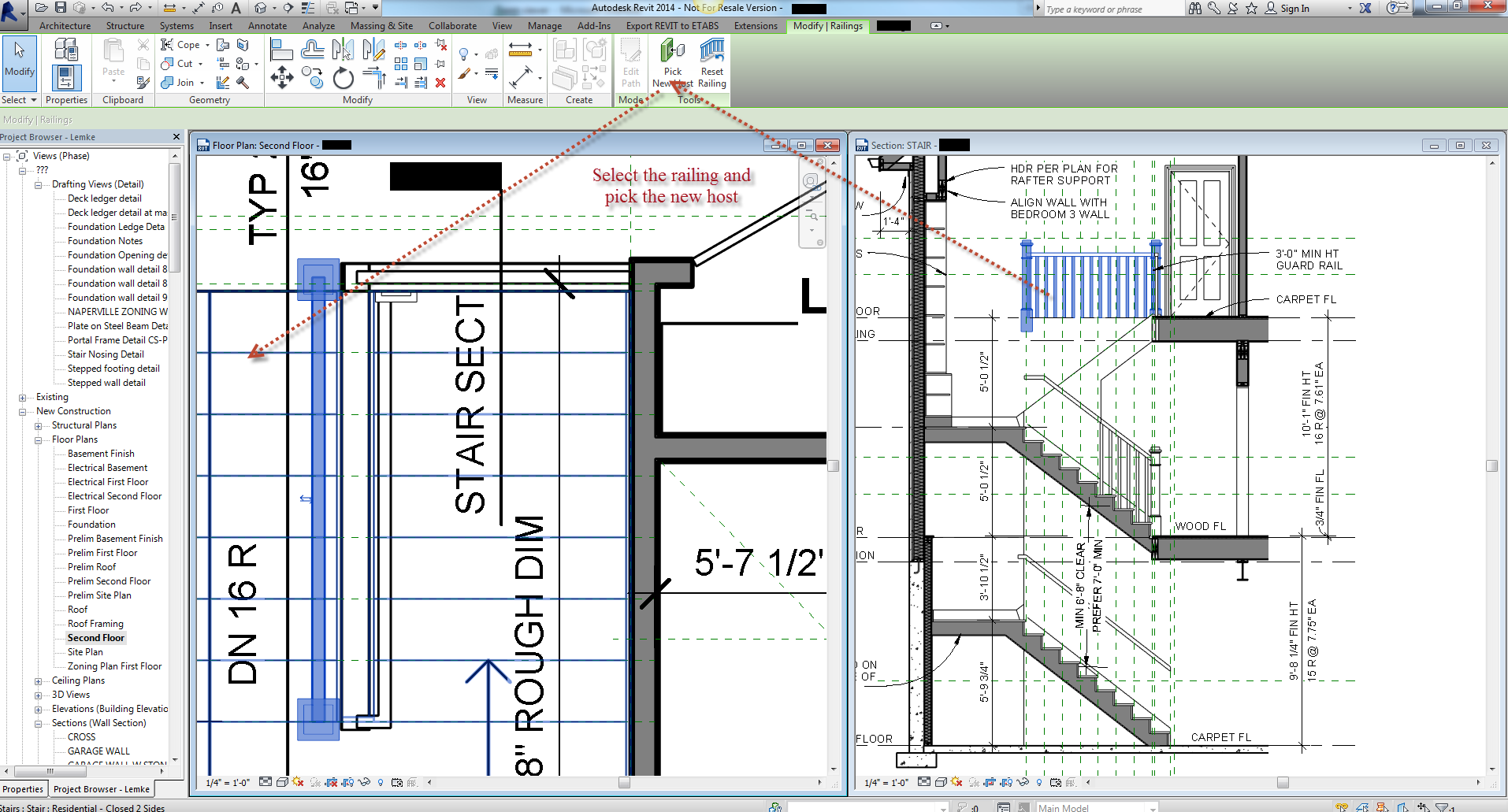The image size is (1508, 812).
Task: Open the Join dropdown arrow
Action: pos(202,83)
